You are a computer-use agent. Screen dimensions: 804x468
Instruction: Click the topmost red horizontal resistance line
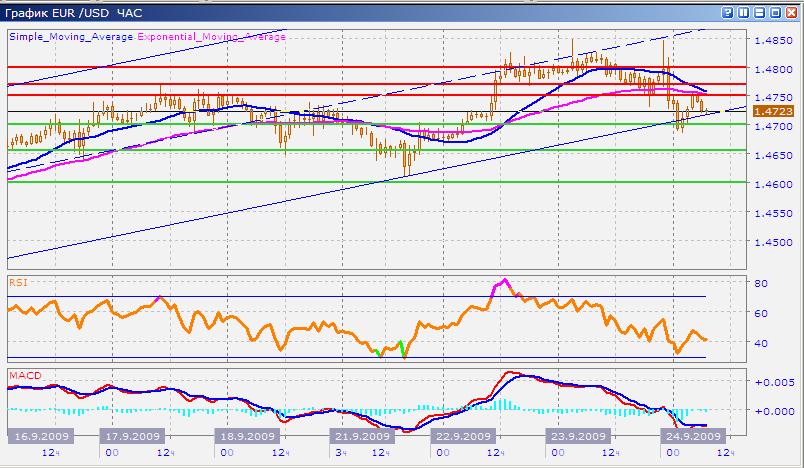point(300,67)
